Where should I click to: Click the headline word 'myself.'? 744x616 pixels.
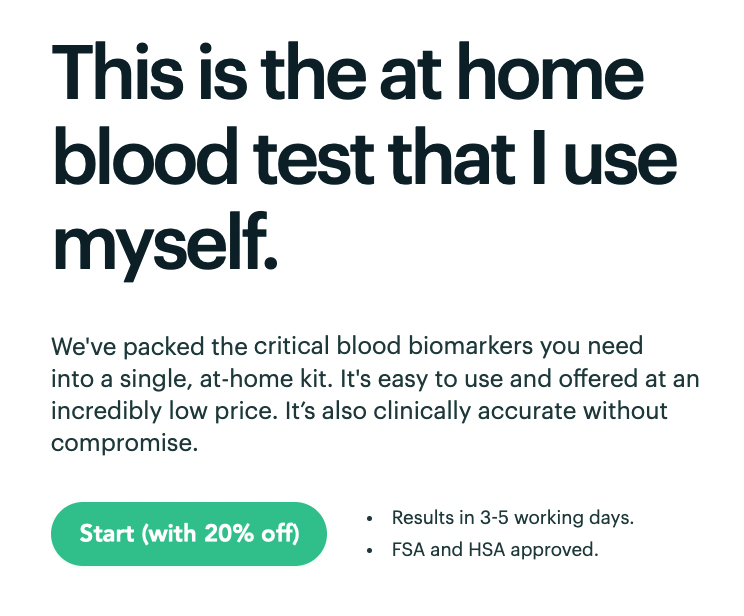coord(165,246)
